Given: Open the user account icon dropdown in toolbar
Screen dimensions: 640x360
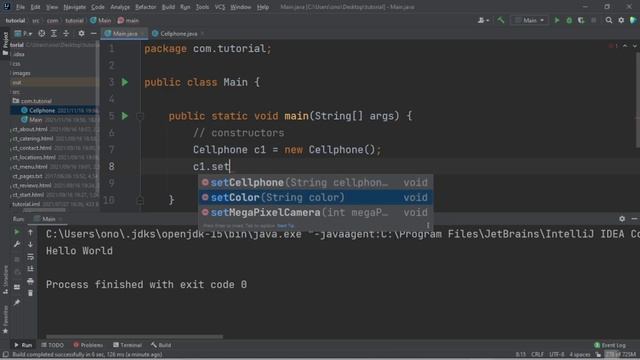Looking at the screenshot, I should (x=483, y=20).
